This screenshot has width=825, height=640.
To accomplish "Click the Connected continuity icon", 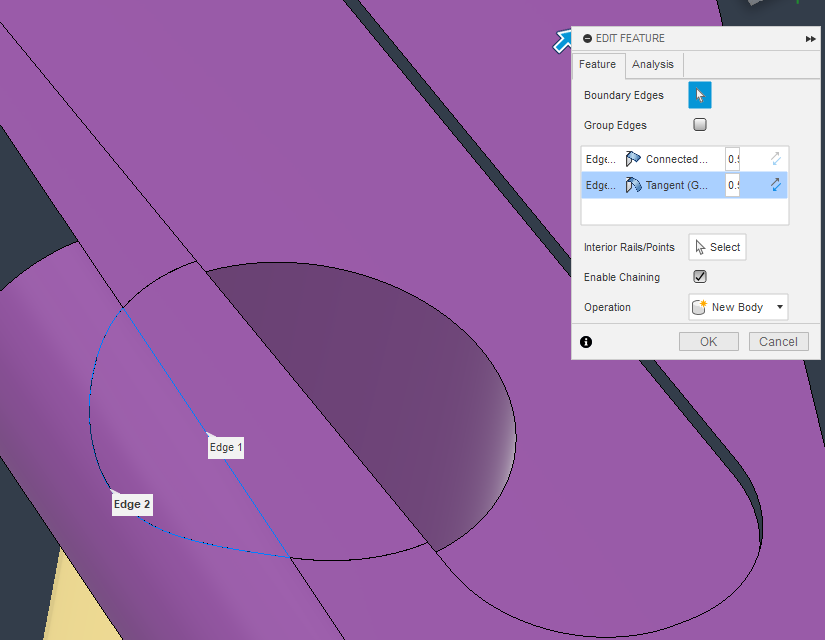I will [633, 158].
